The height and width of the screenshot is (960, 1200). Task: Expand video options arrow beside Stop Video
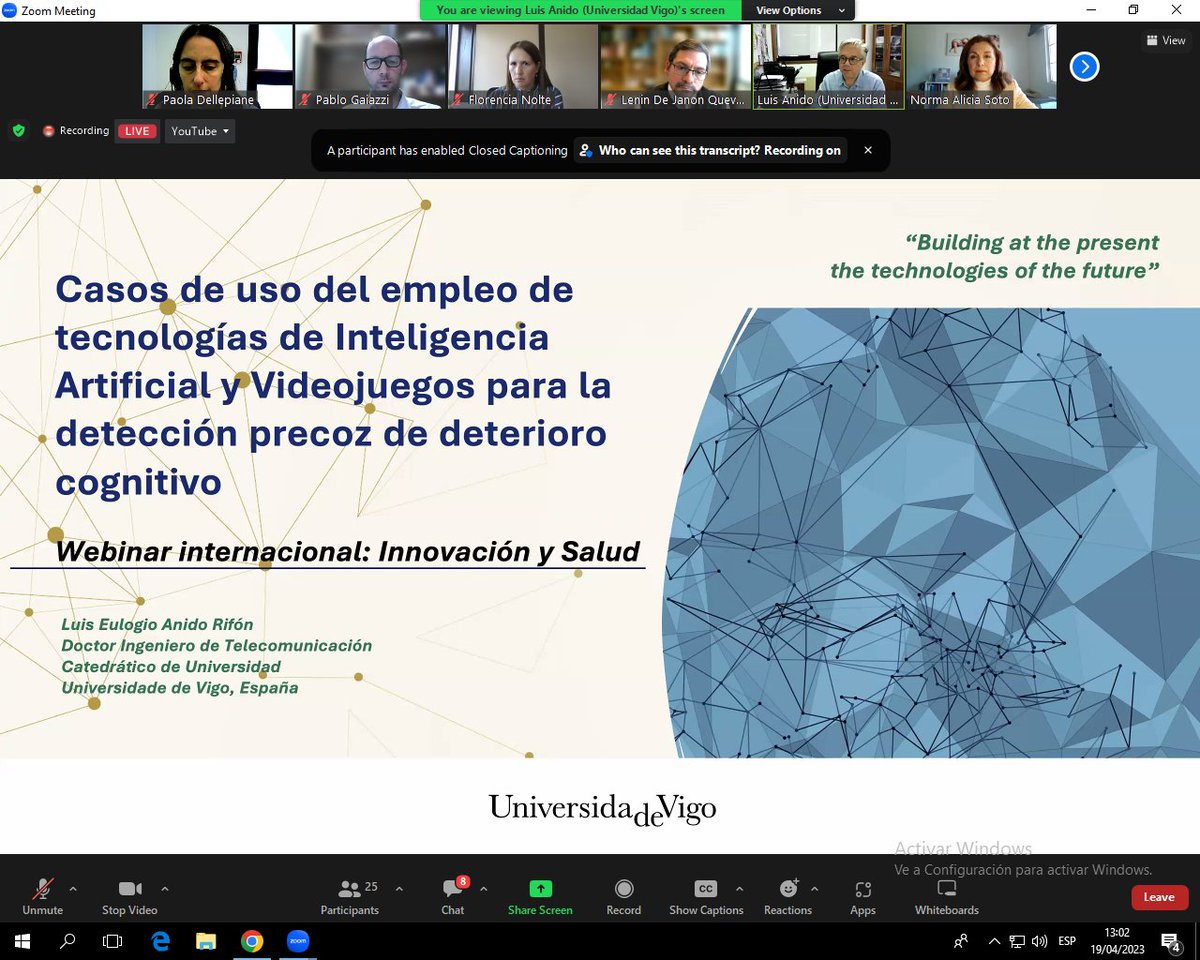coord(165,888)
